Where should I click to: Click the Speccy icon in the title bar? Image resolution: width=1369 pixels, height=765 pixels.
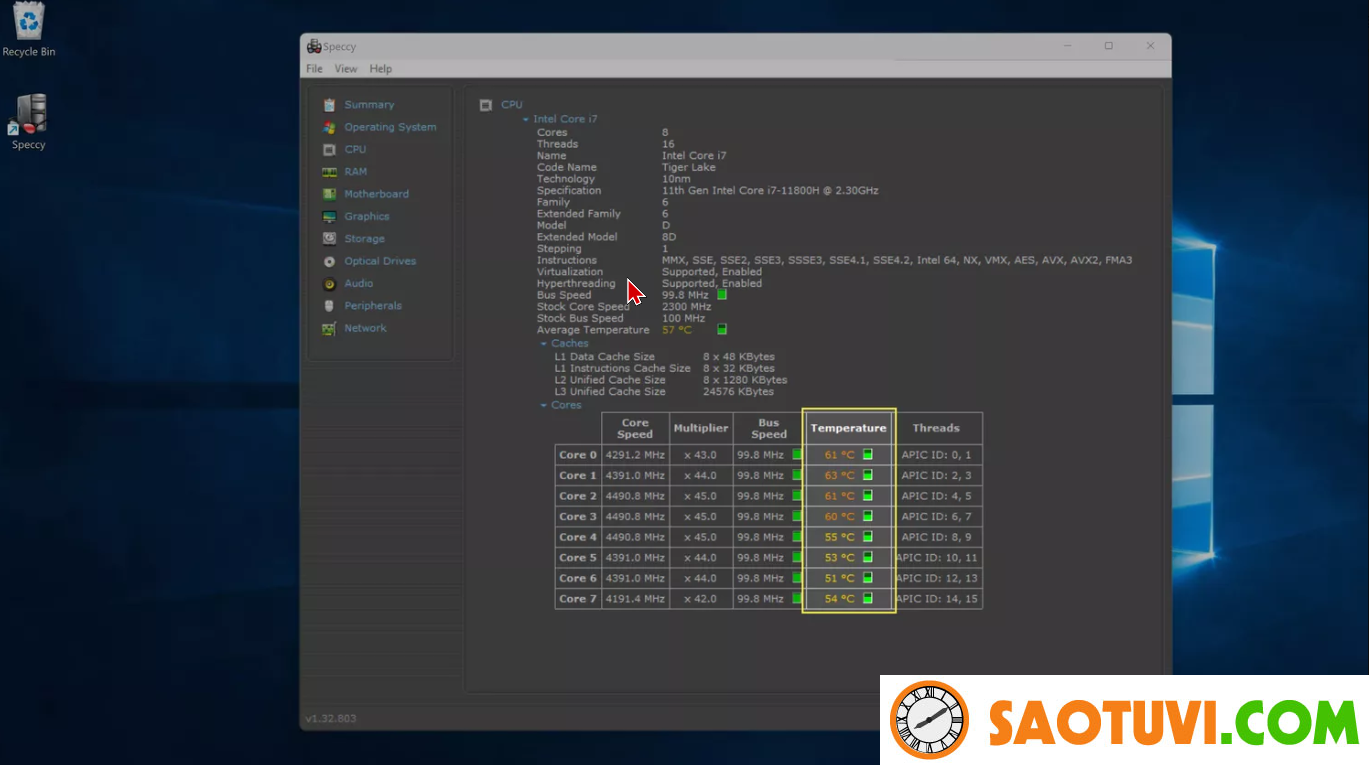(x=314, y=46)
